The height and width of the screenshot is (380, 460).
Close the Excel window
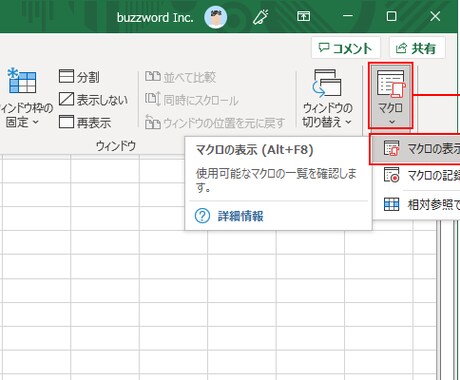point(435,16)
